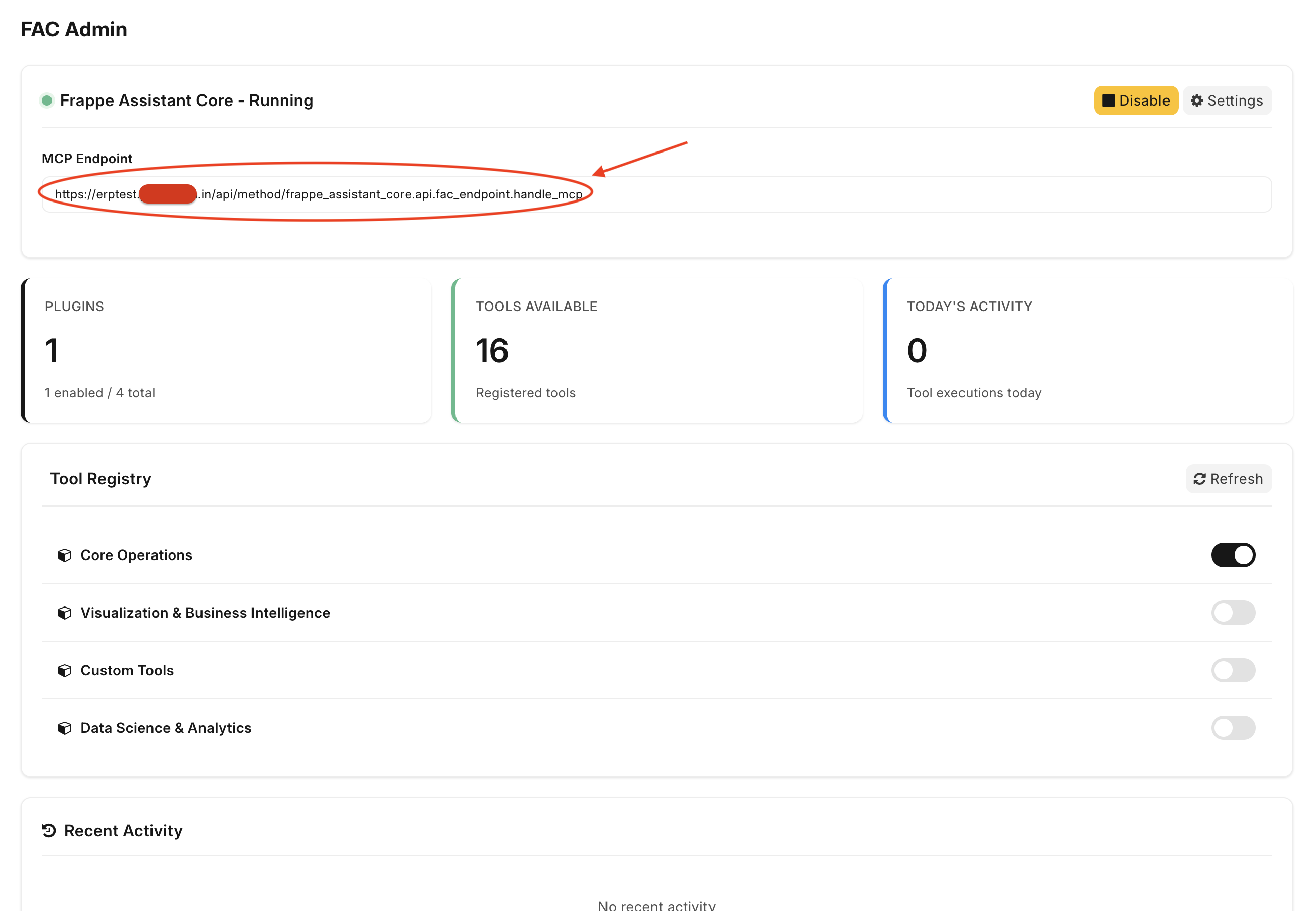Disable the Core Operations toggle
Viewport: 1316px width, 911px height.
click(x=1233, y=555)
